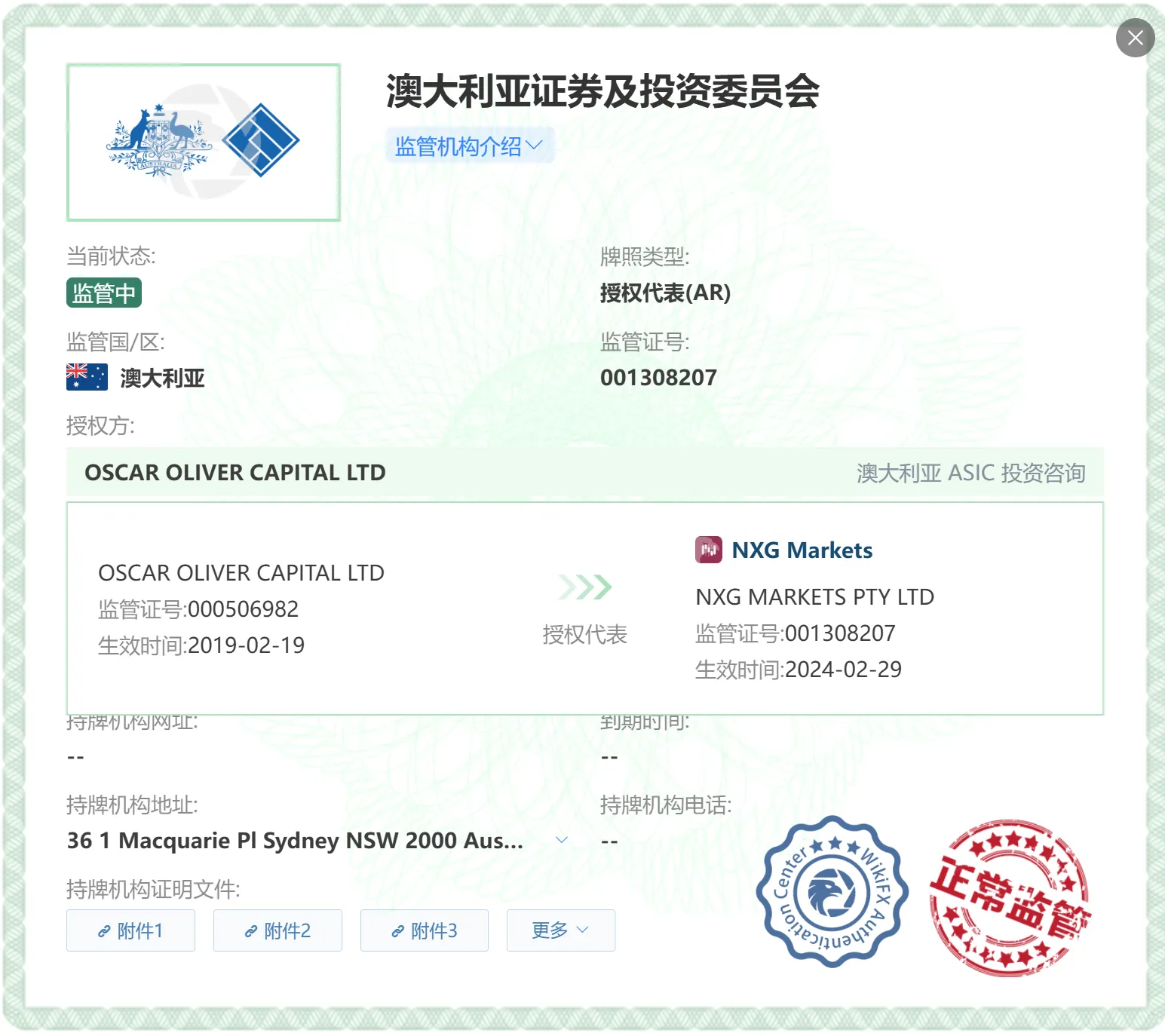The height and width of the screenshot is (1036, 1165).
Task: Click OSCAR OLIVER CAPITAL LTD inside the authorization box
Action: [x=241, y=573]
